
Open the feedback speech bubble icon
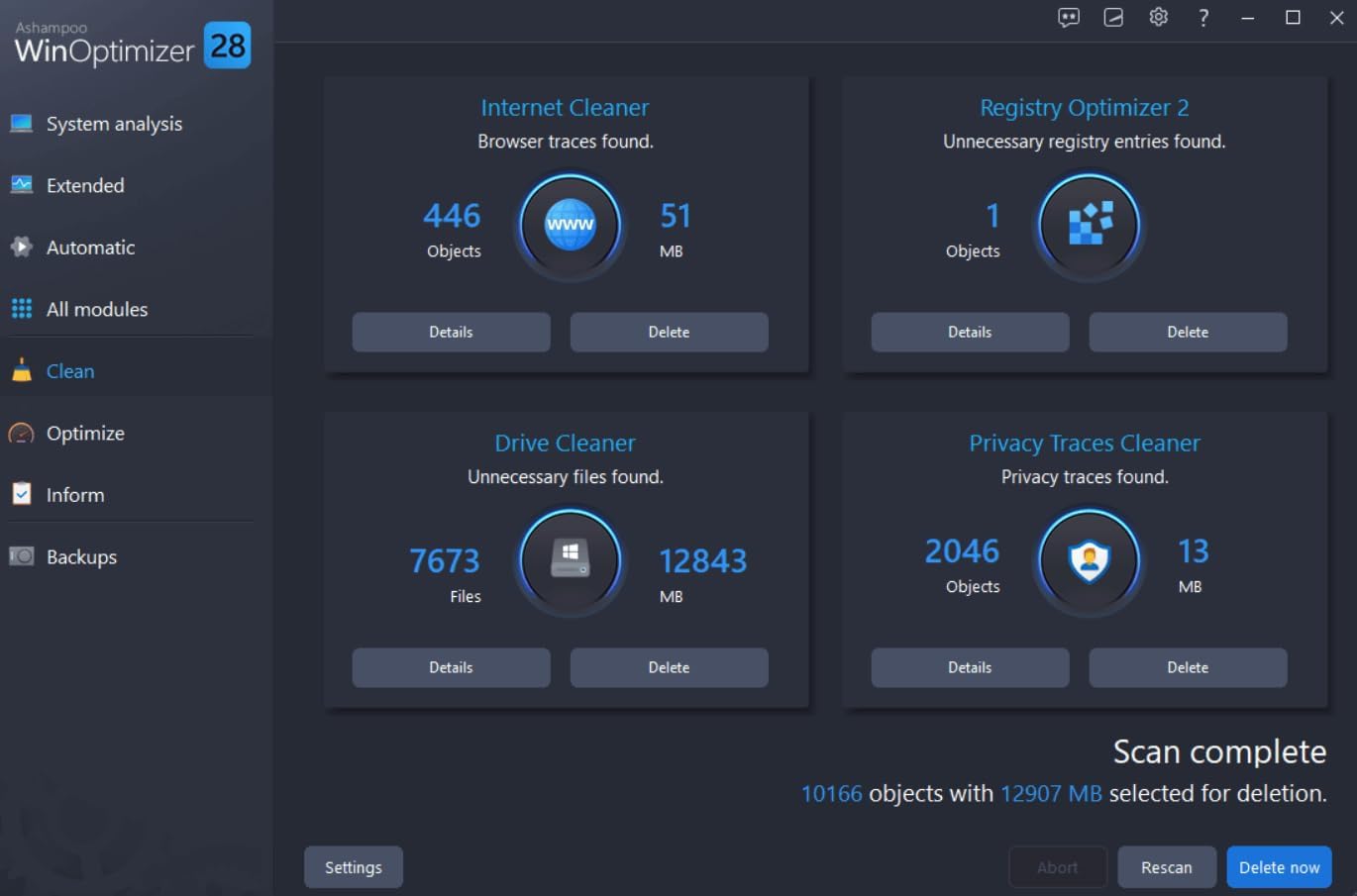[x=1069, y=17]
